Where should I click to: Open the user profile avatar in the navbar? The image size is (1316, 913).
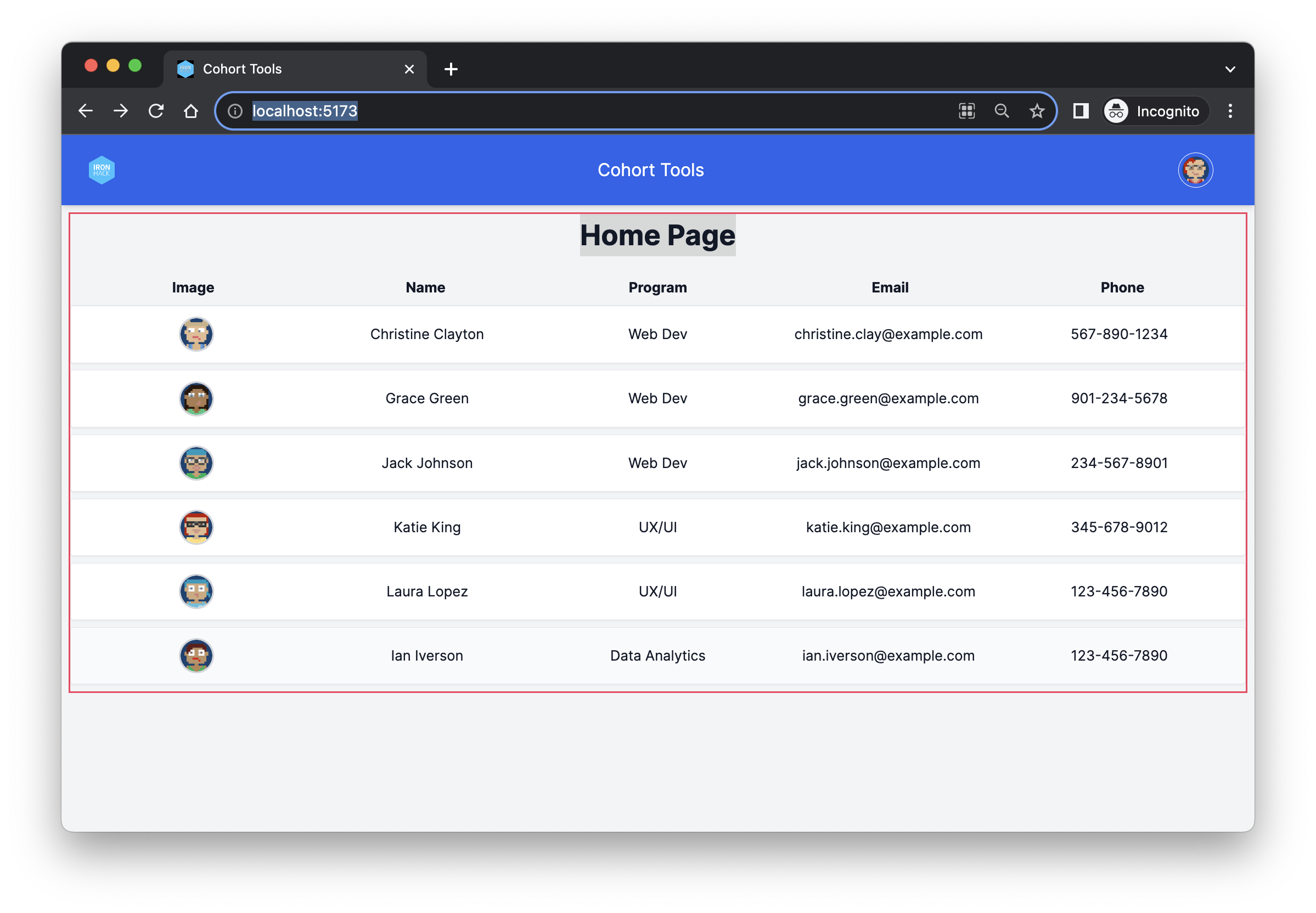(1195, 170)
